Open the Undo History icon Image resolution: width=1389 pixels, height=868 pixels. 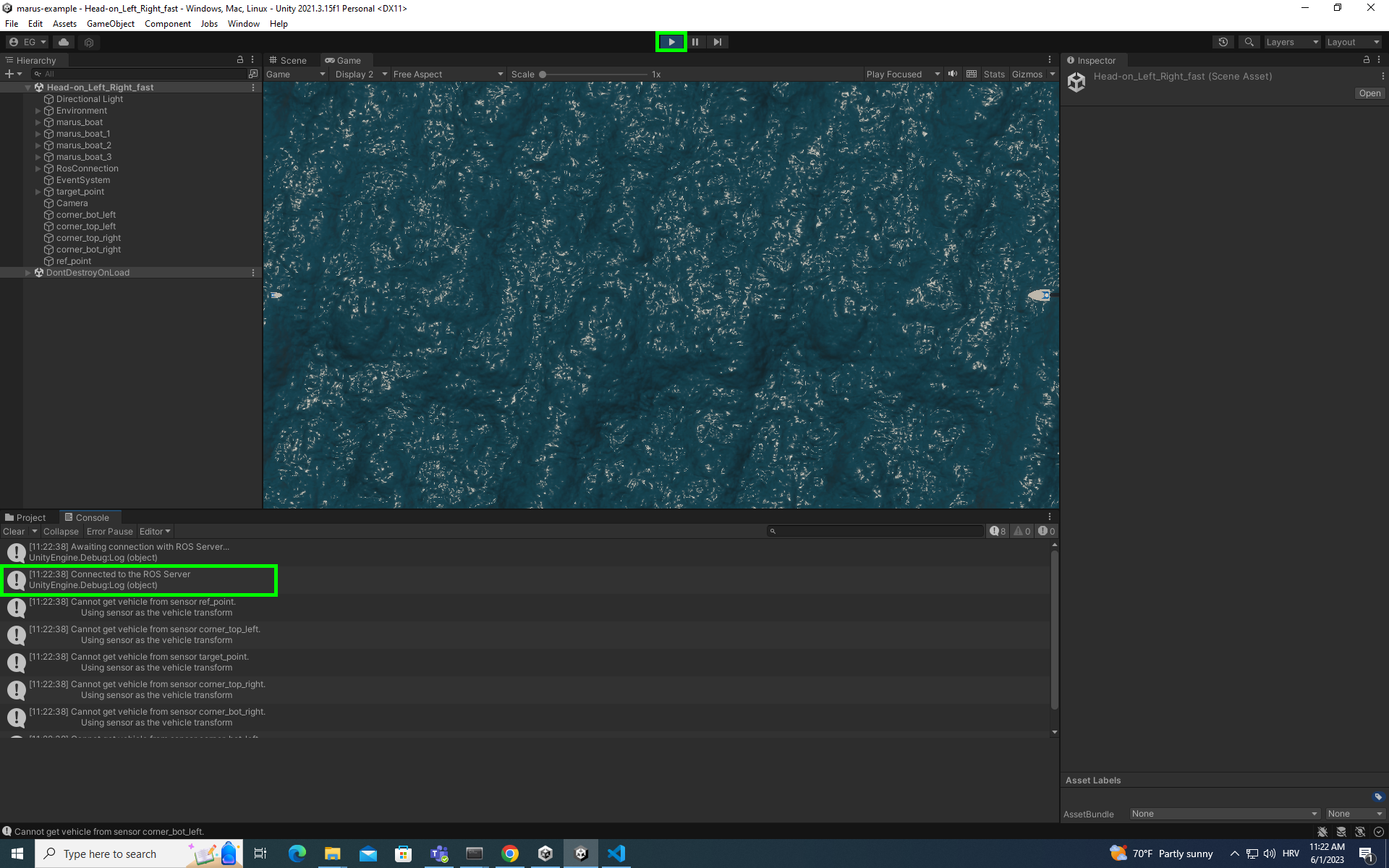1223,42
